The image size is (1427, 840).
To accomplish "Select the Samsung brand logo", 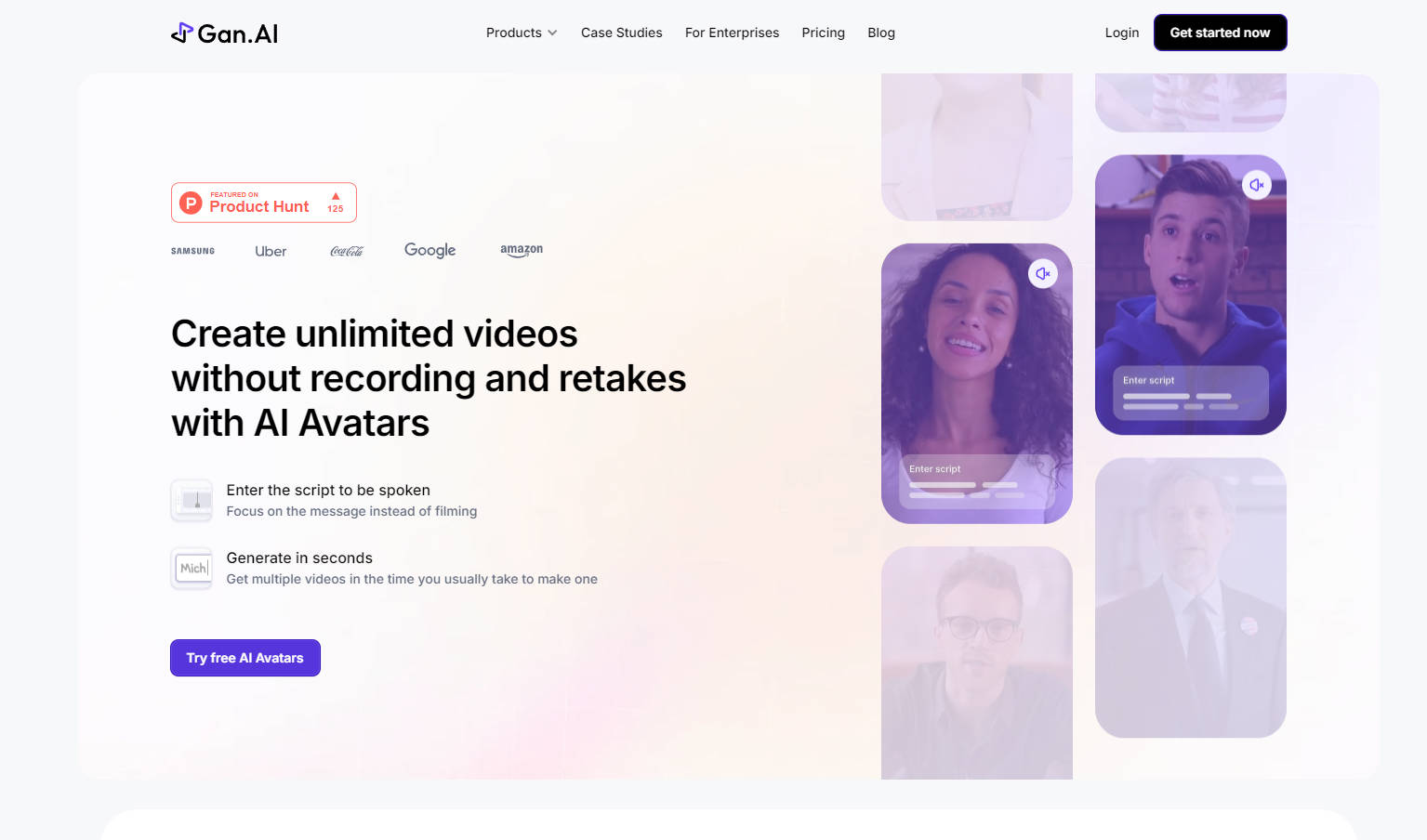I will [192, 250].
